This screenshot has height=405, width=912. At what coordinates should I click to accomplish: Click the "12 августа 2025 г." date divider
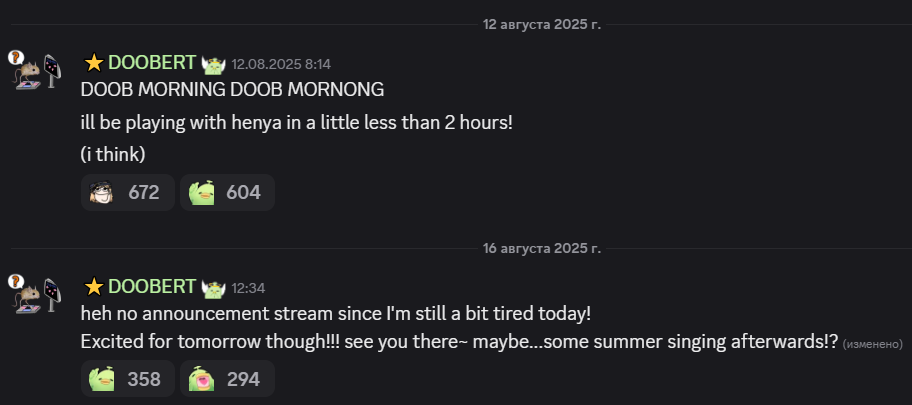point(542,23)
